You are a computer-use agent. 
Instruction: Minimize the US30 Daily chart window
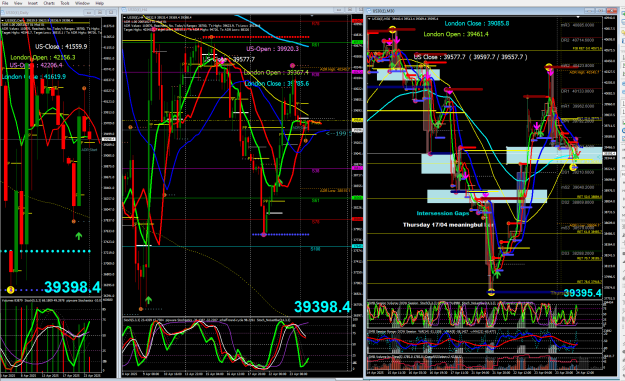coord(89,13)
